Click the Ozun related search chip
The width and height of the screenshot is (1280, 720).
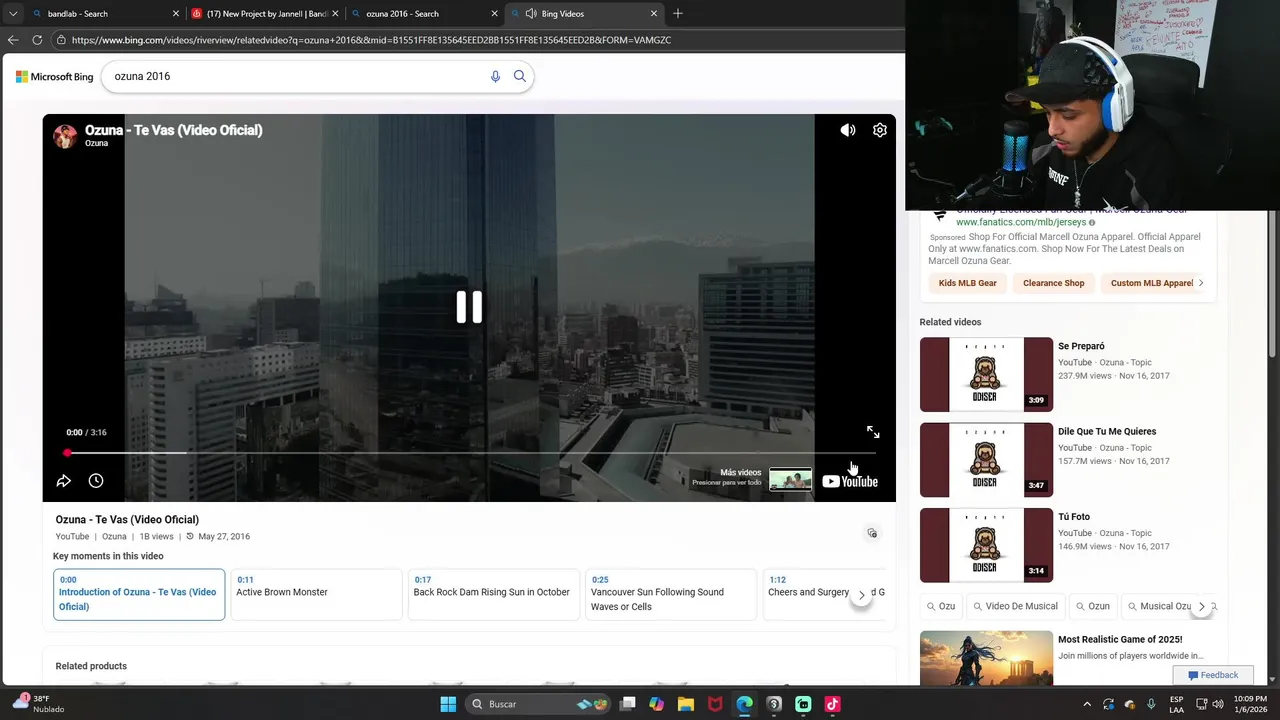coord(1093,606)
